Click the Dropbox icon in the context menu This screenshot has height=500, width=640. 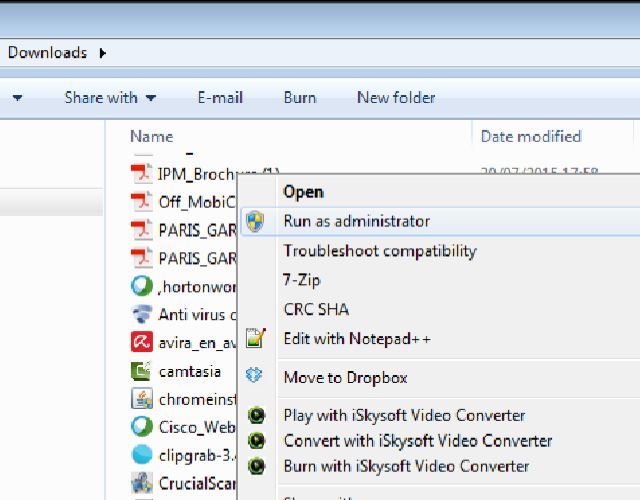254,375
